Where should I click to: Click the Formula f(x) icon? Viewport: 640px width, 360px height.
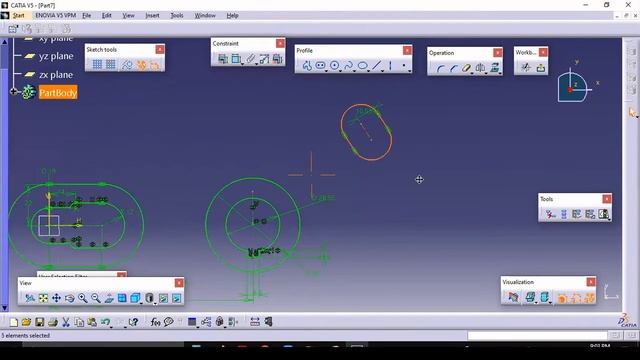tap(155, 322)
